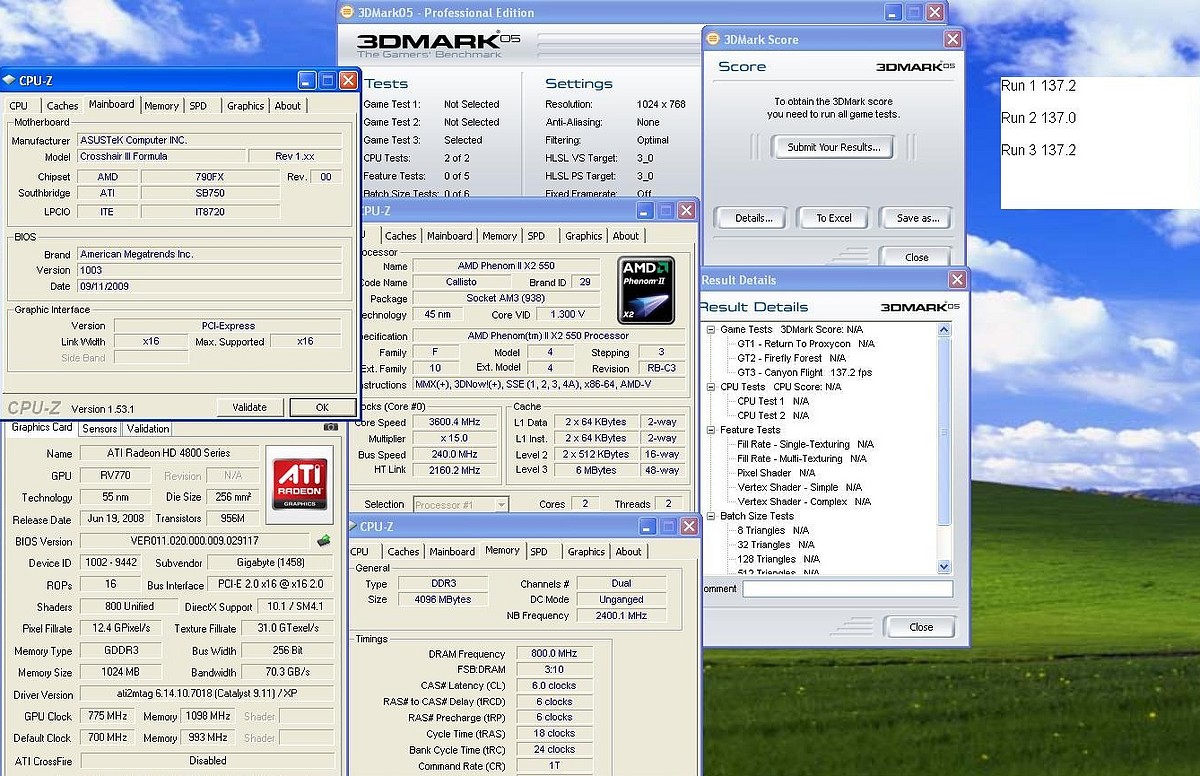Open About tab in CPU-Z Mainboard window
The width and height of the screenshot is (1200, 776).
[288, 105]
